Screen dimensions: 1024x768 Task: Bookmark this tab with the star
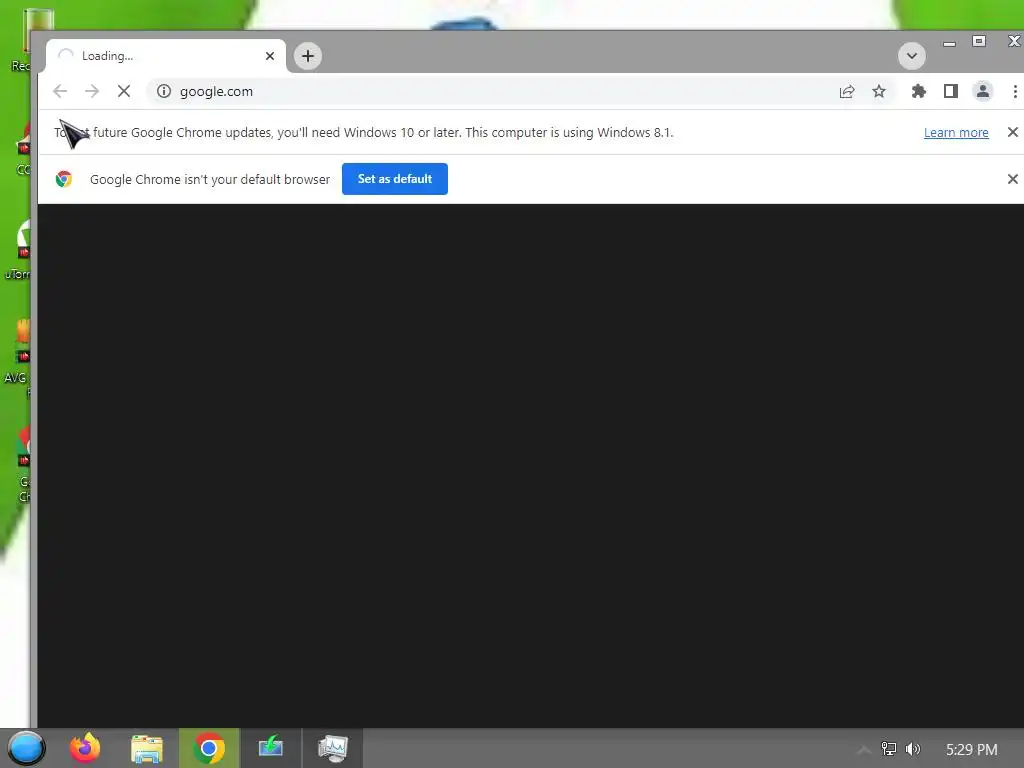pos(879,91)
